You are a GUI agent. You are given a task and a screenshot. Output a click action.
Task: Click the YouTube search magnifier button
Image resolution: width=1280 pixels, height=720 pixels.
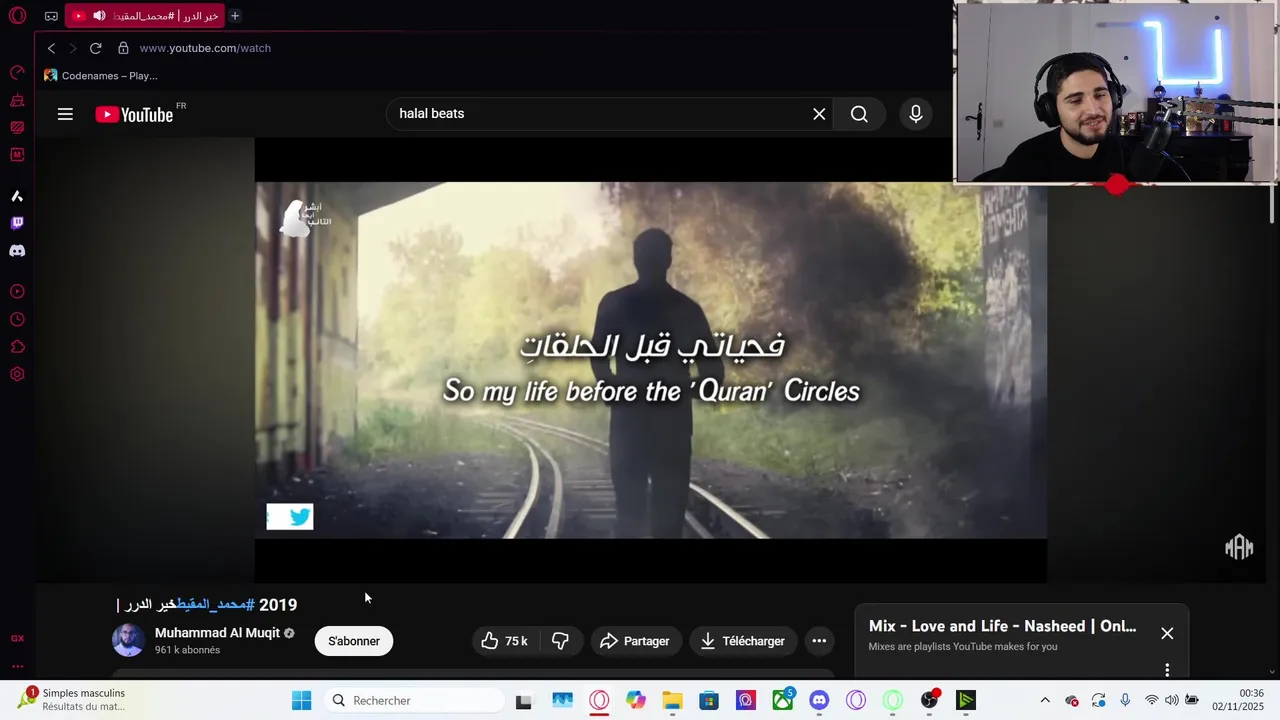[859, 114]
